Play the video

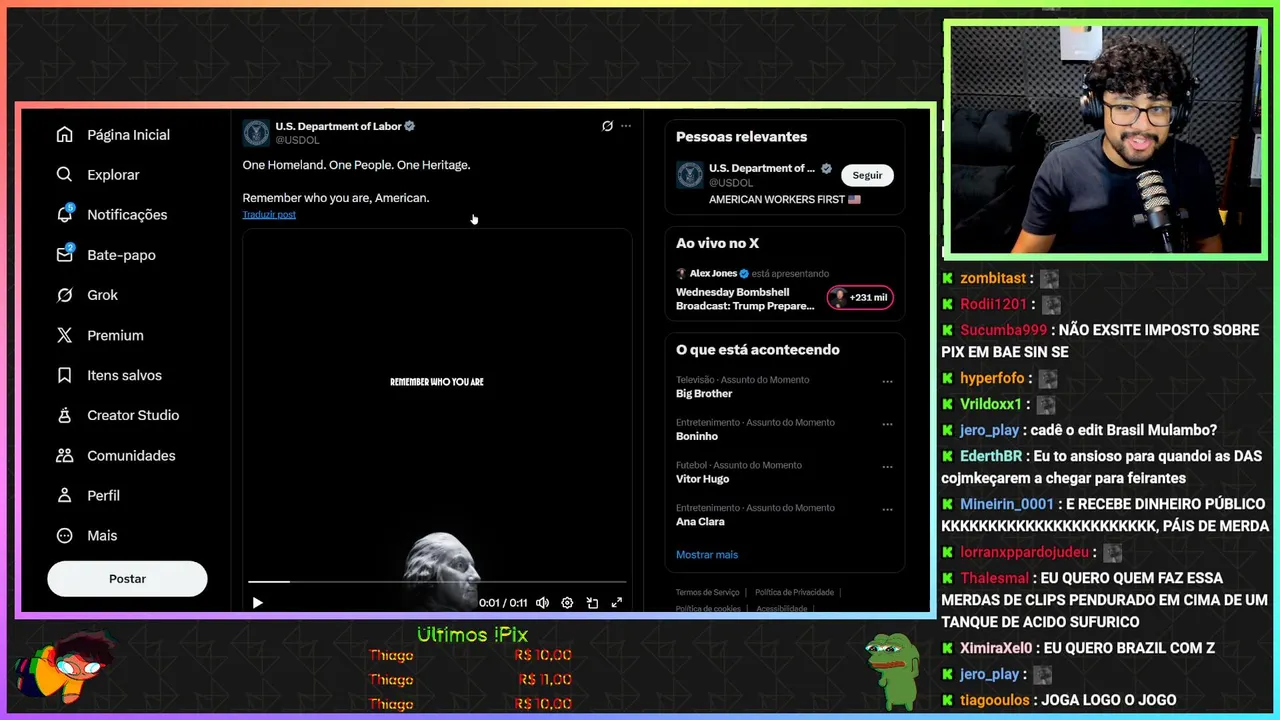(x=257, y=603)
